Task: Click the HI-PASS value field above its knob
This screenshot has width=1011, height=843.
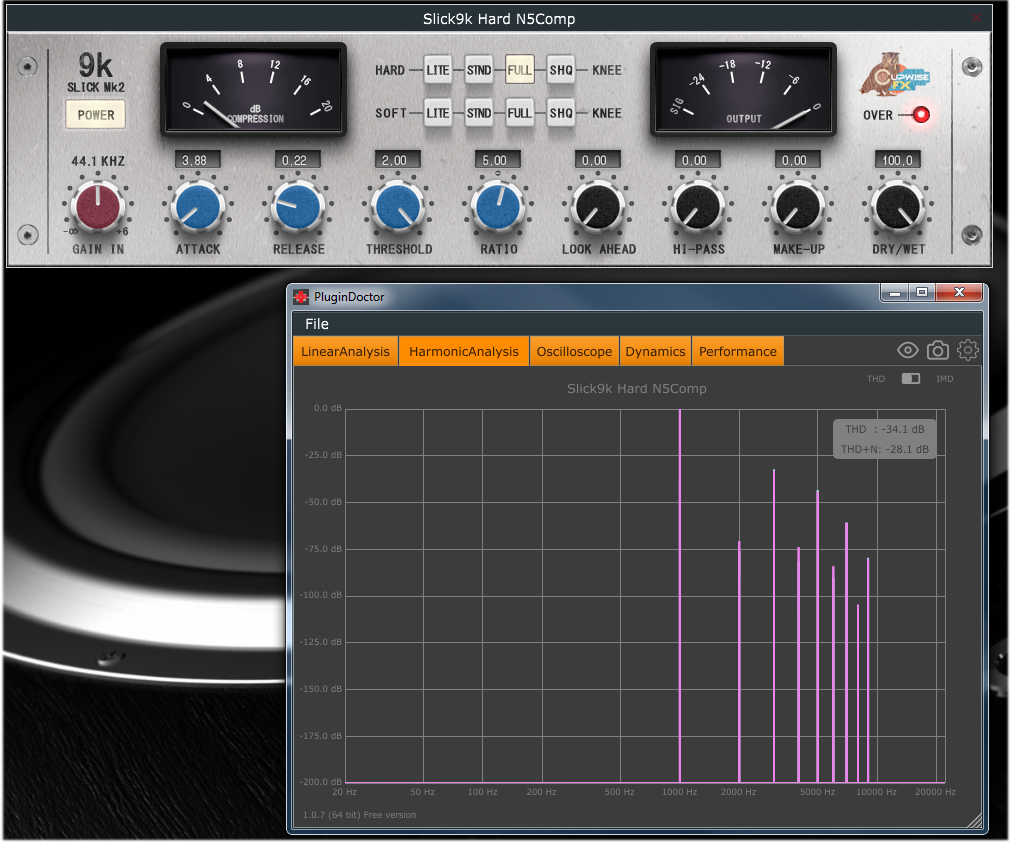Action: [698, 160]
